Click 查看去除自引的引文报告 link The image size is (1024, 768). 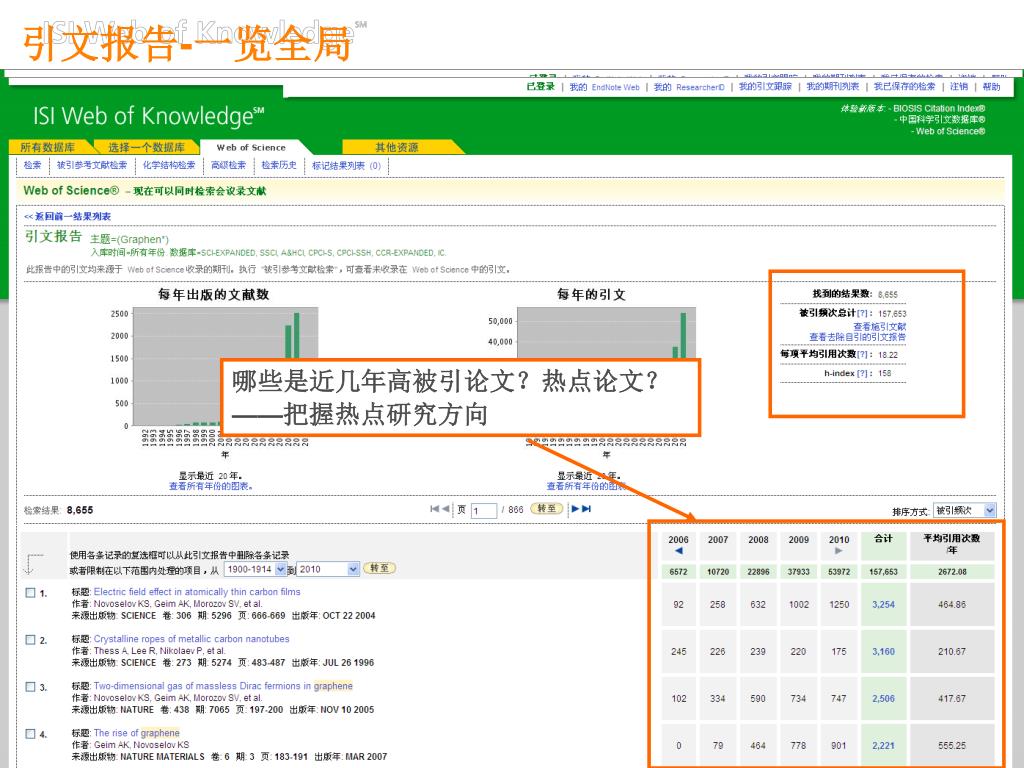(857, 337)
